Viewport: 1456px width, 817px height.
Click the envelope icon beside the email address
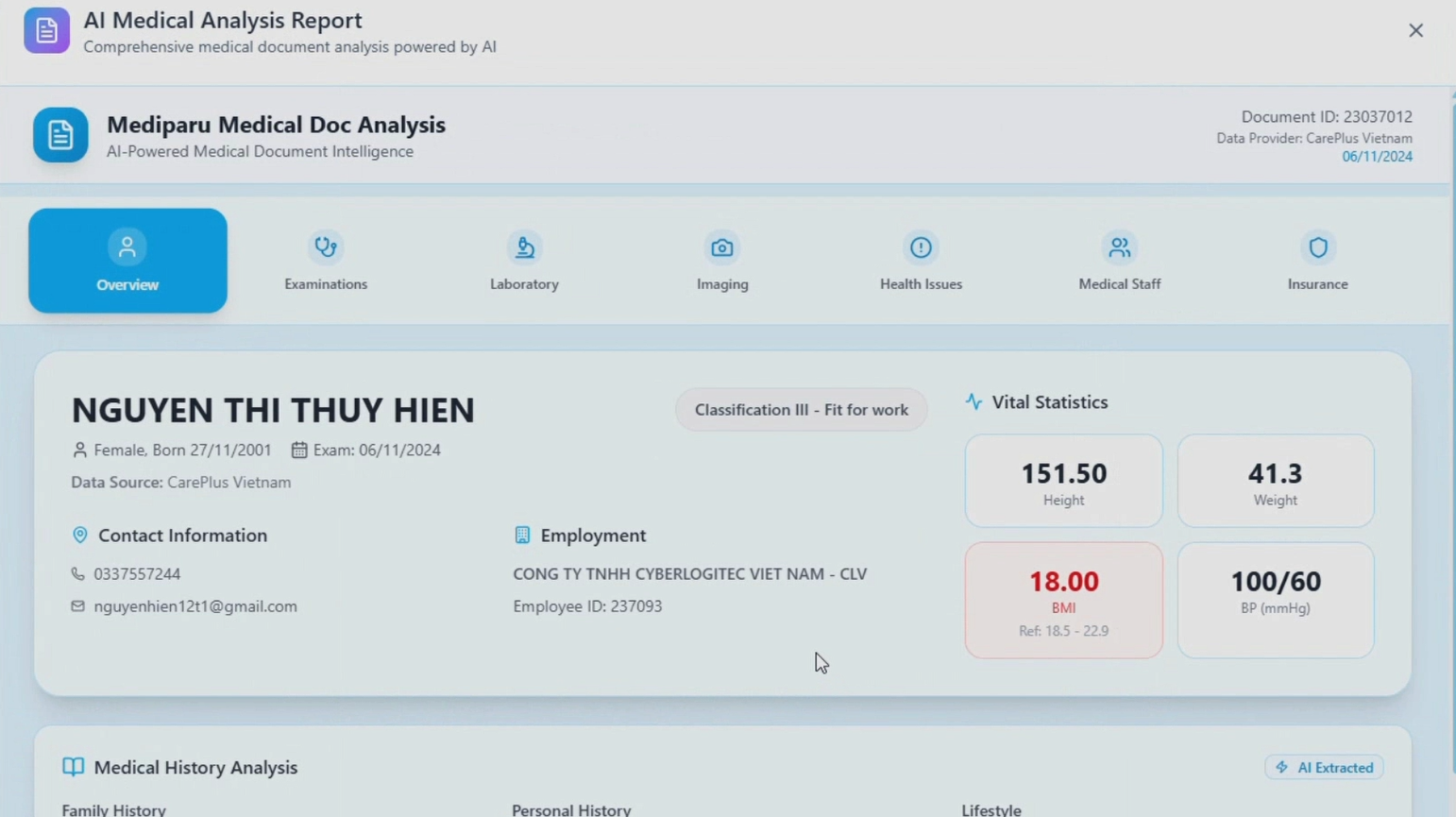point(77,605)
